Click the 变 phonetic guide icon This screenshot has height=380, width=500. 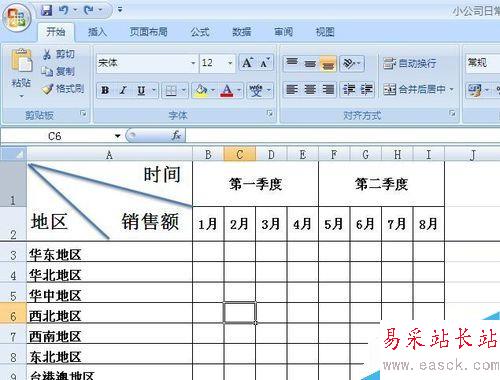256,90
